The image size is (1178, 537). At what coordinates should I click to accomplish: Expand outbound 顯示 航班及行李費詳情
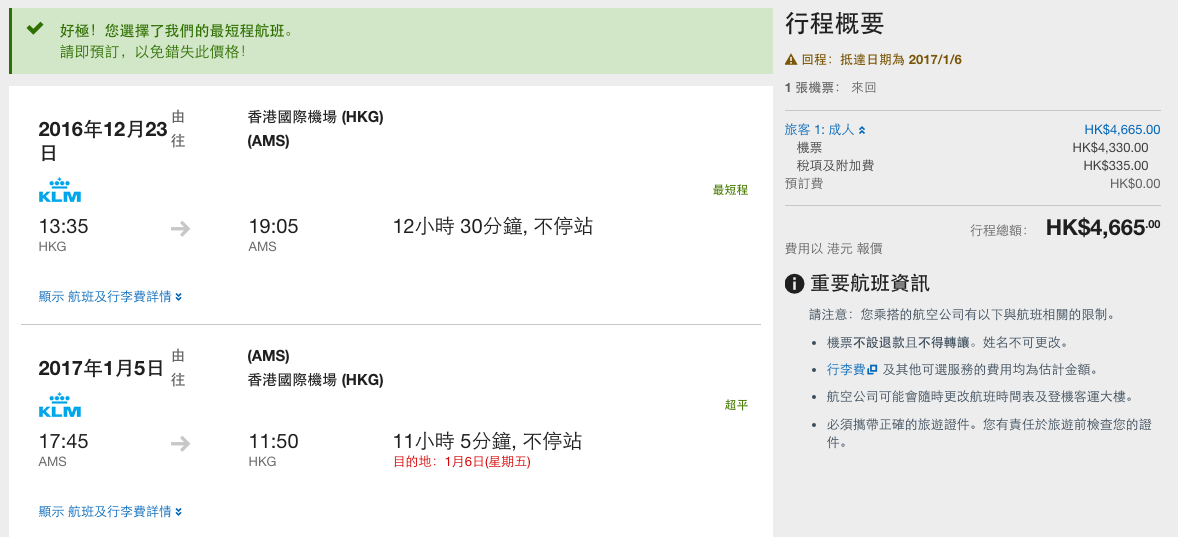pyautogui.click(x=110, y=297)
